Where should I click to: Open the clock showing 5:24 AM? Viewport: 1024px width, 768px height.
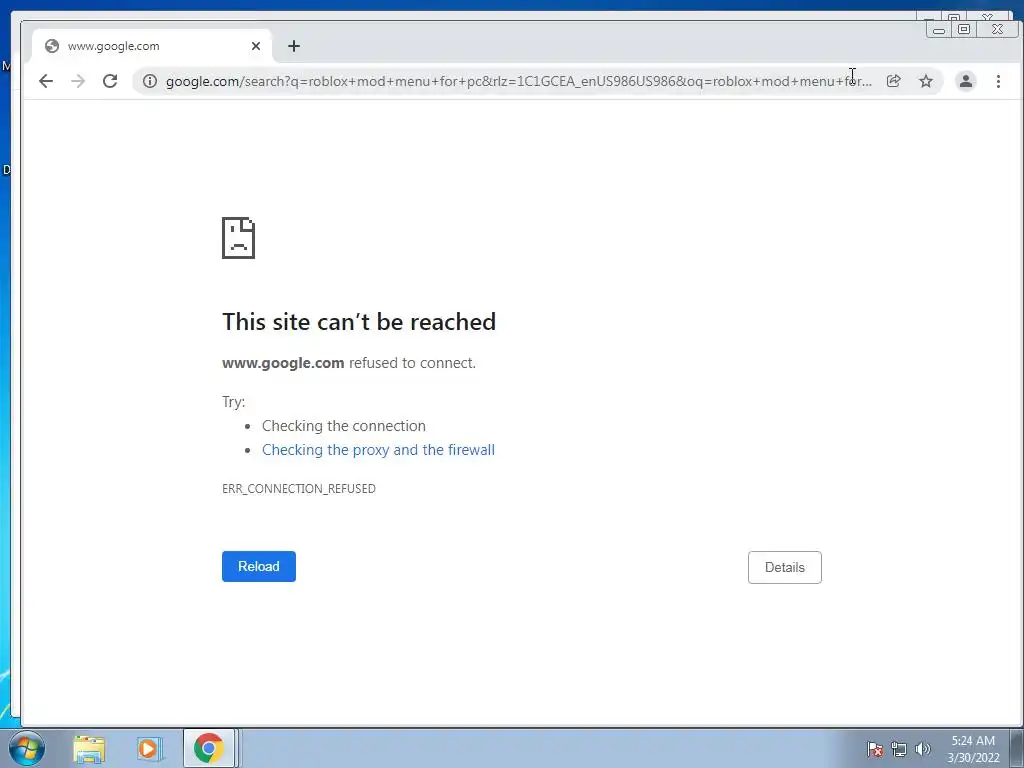pos(973,748)
